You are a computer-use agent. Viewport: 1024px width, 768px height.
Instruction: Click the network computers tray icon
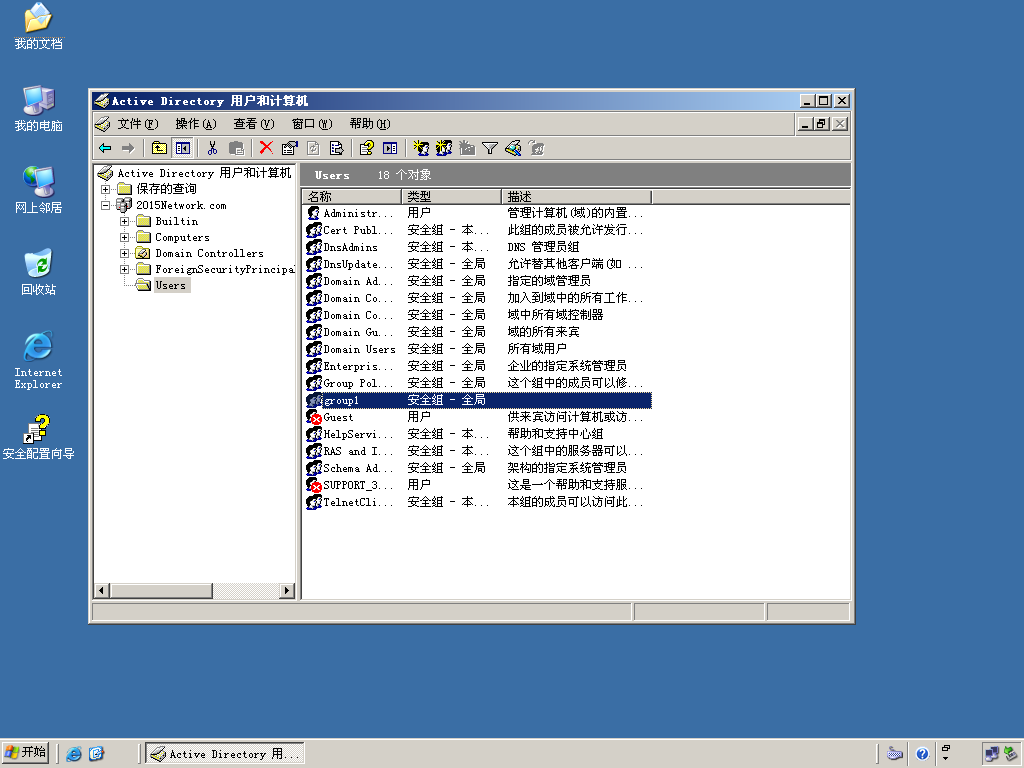point(991,754)
